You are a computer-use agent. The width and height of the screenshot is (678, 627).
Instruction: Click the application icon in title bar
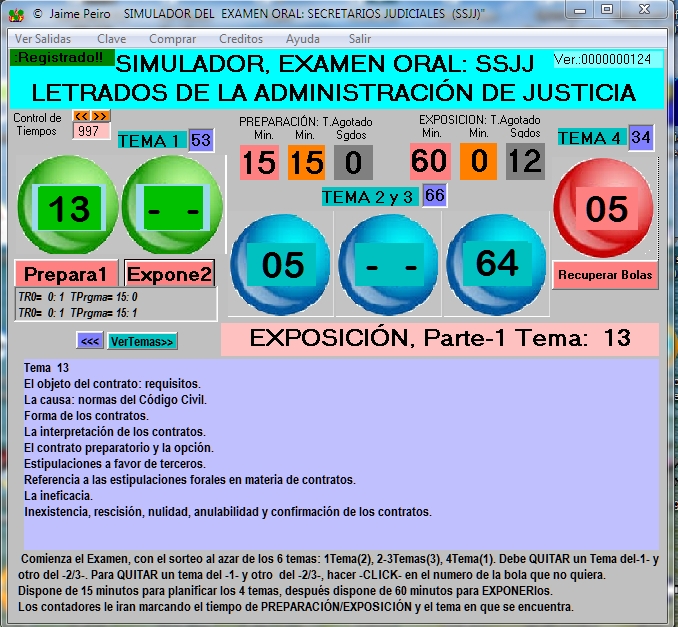click(x=16, y=15)
